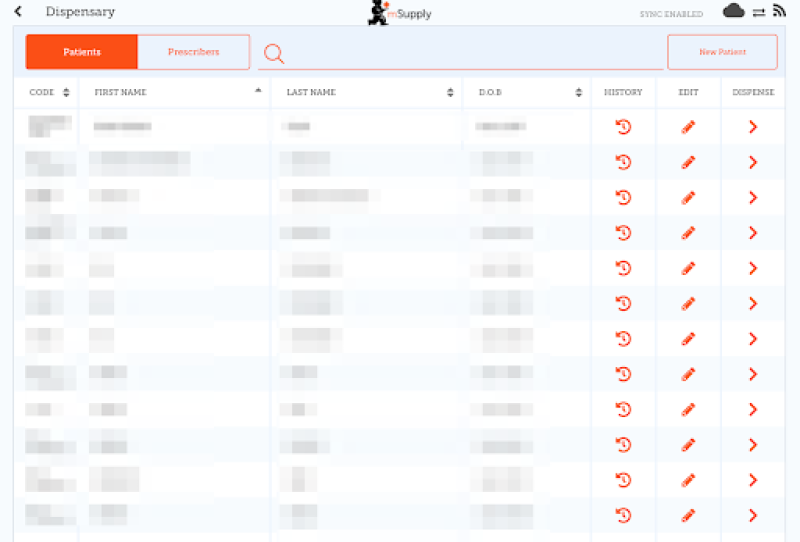
Task: Click the cloud sync icon in the header
Action: point(734,12)
